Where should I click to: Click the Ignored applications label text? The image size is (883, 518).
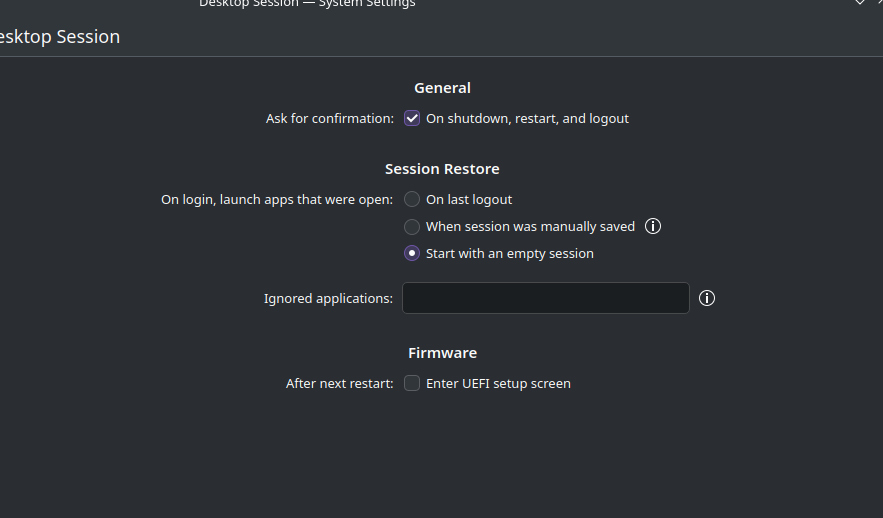click(x=328, y=298)
